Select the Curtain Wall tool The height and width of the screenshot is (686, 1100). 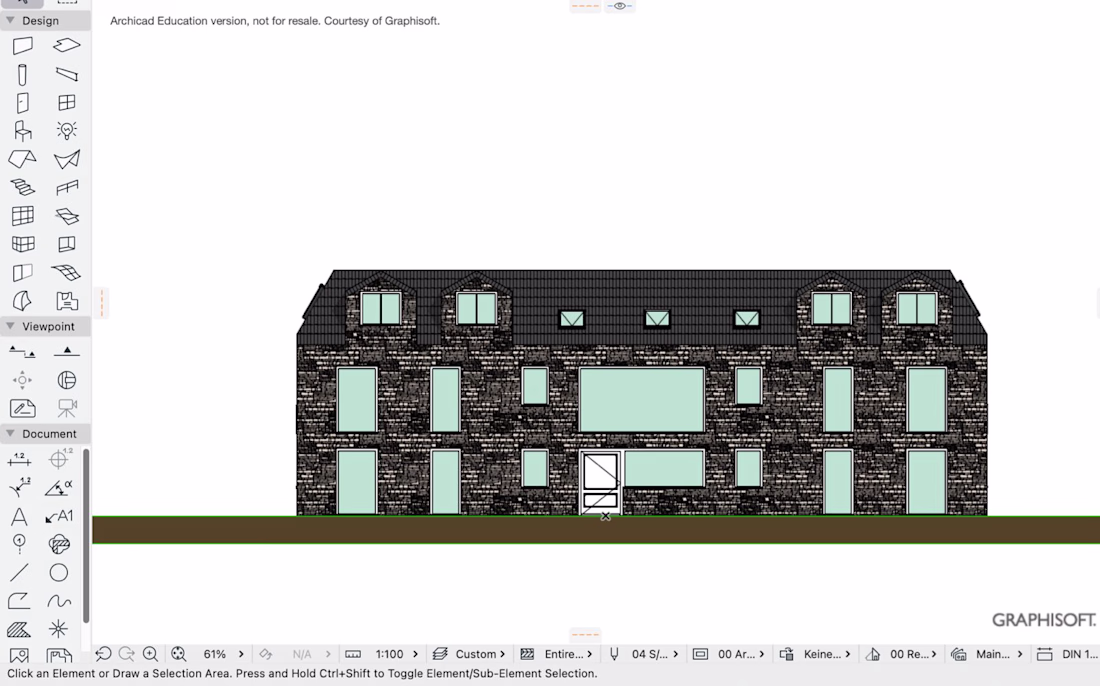[x=22, y=215]
